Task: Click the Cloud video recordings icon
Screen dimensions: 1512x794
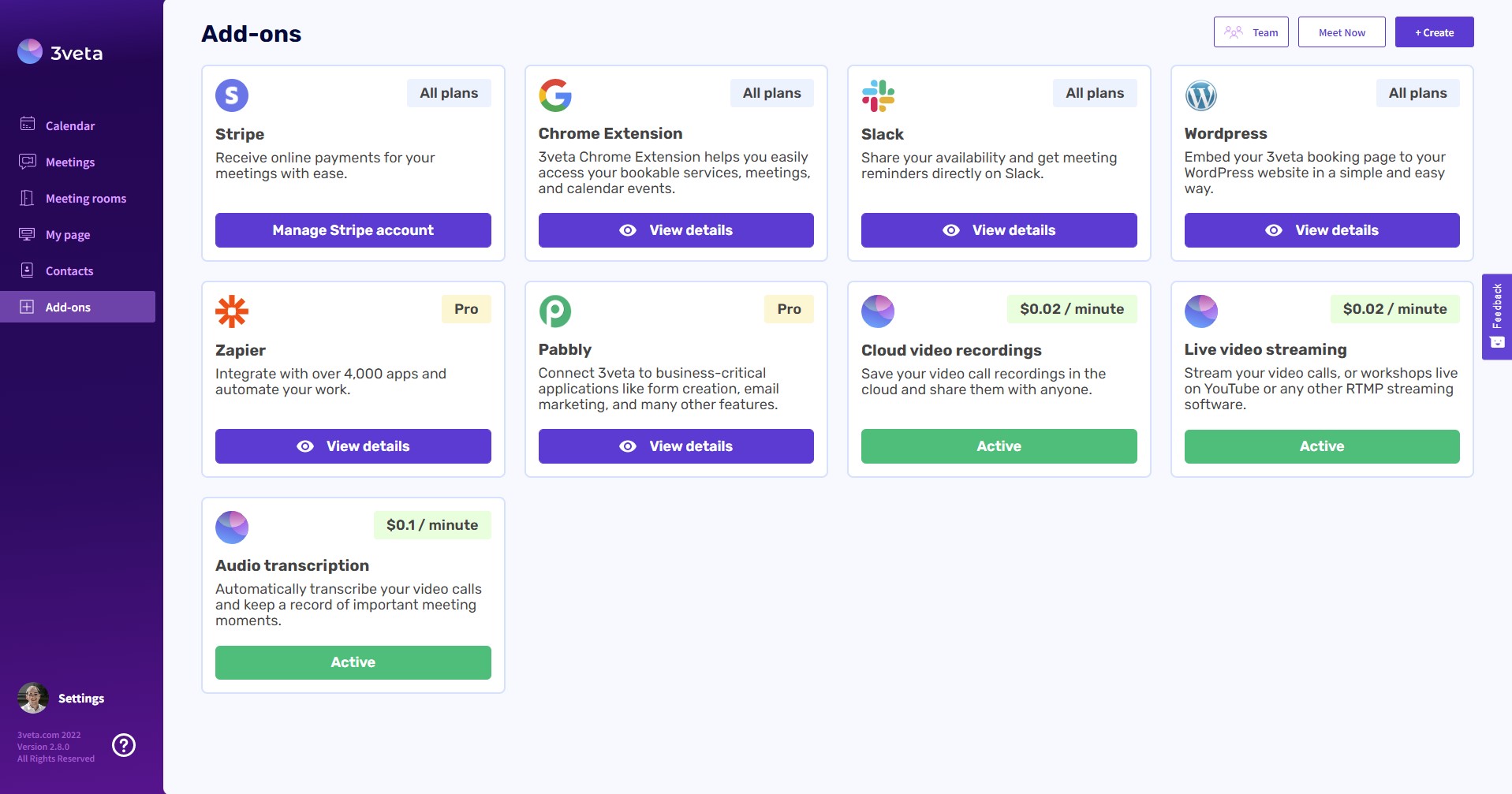Action: 878,311
